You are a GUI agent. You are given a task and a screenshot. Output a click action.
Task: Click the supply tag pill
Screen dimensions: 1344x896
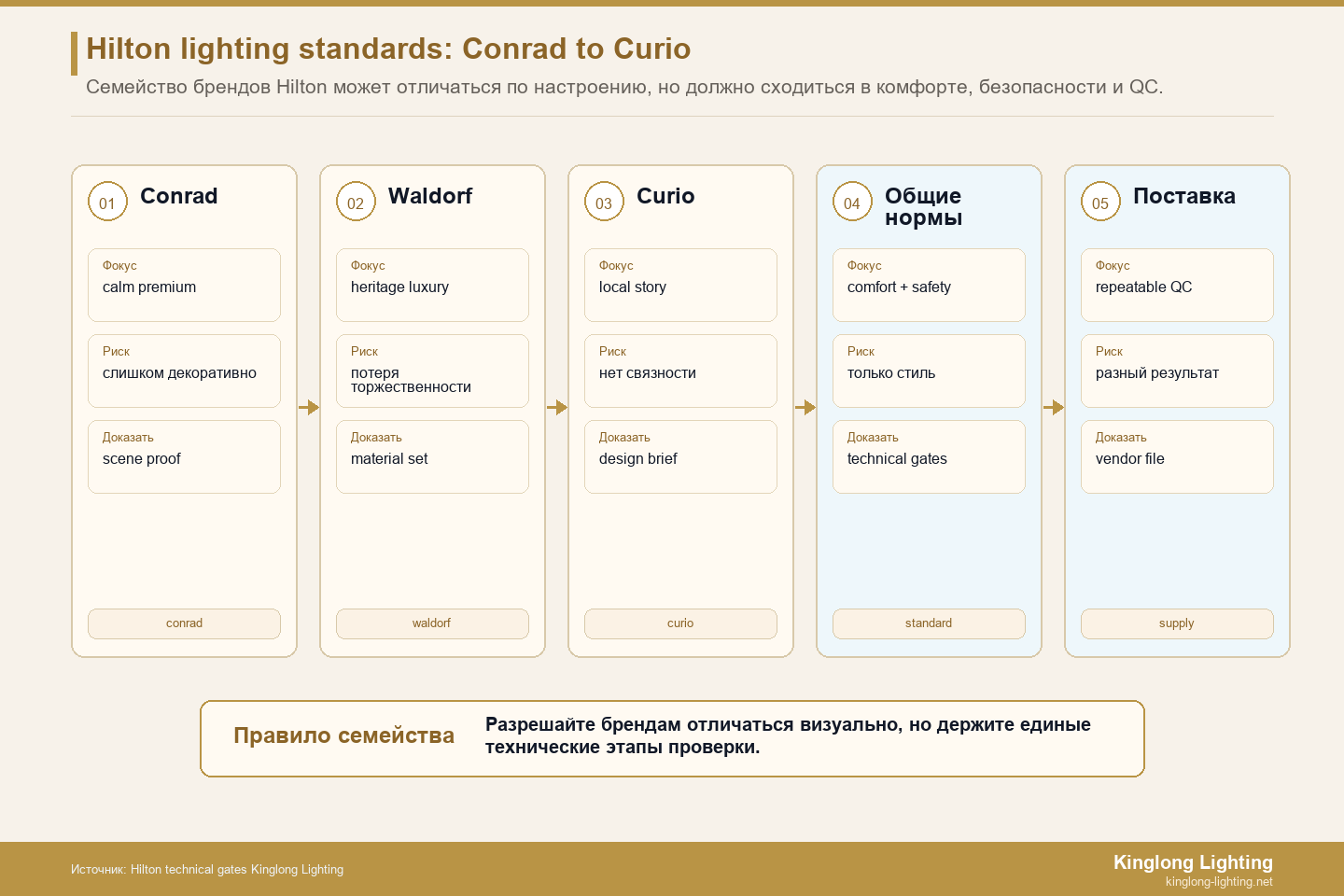pyautogui.click(x=1177, y=623)
